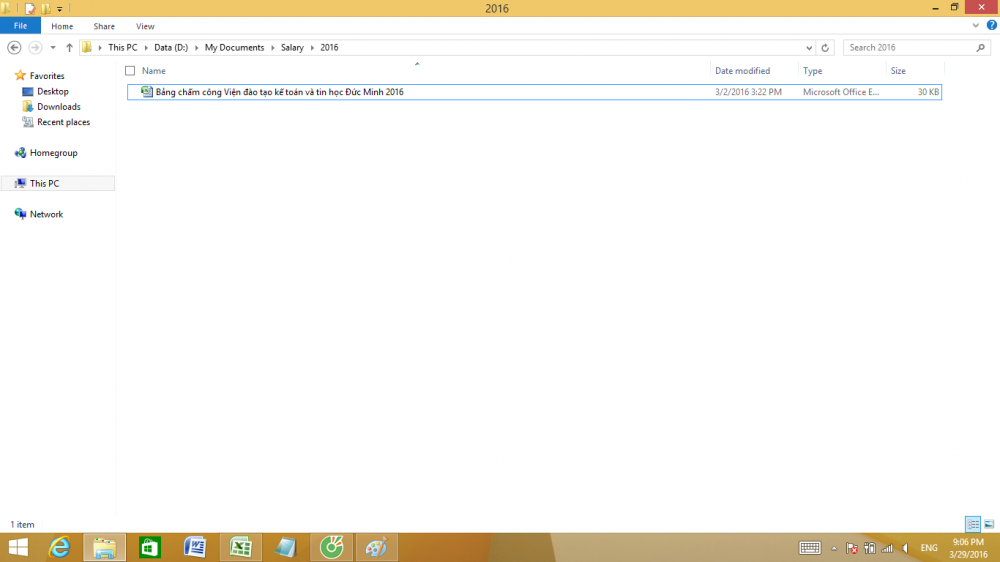Click Properties icon in the title bar
The width and height of the screenshot is (1000, 562).
[30, 9]
